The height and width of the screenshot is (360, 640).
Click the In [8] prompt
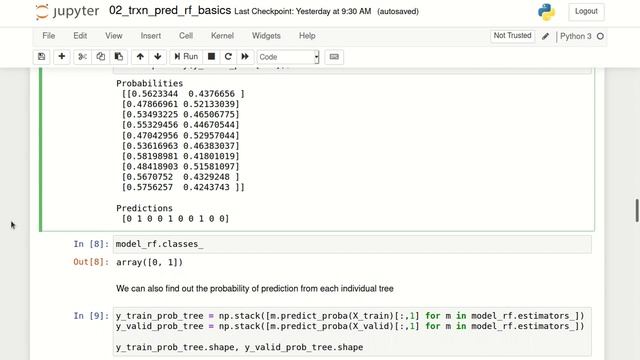click(x=91, y=244)
